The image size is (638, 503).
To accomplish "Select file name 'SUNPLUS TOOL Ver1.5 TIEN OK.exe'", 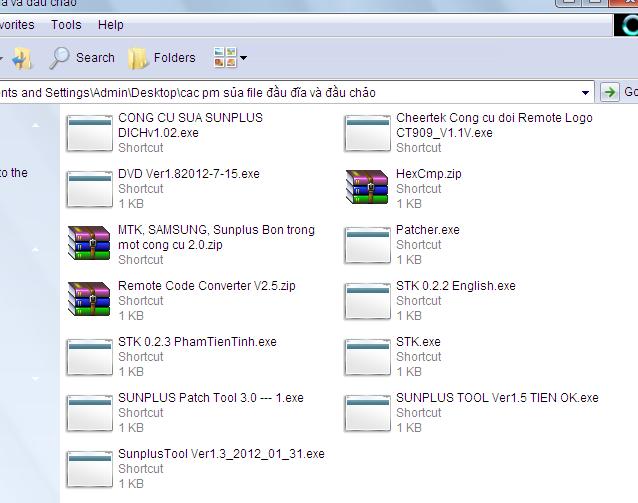I will (497, 398).
